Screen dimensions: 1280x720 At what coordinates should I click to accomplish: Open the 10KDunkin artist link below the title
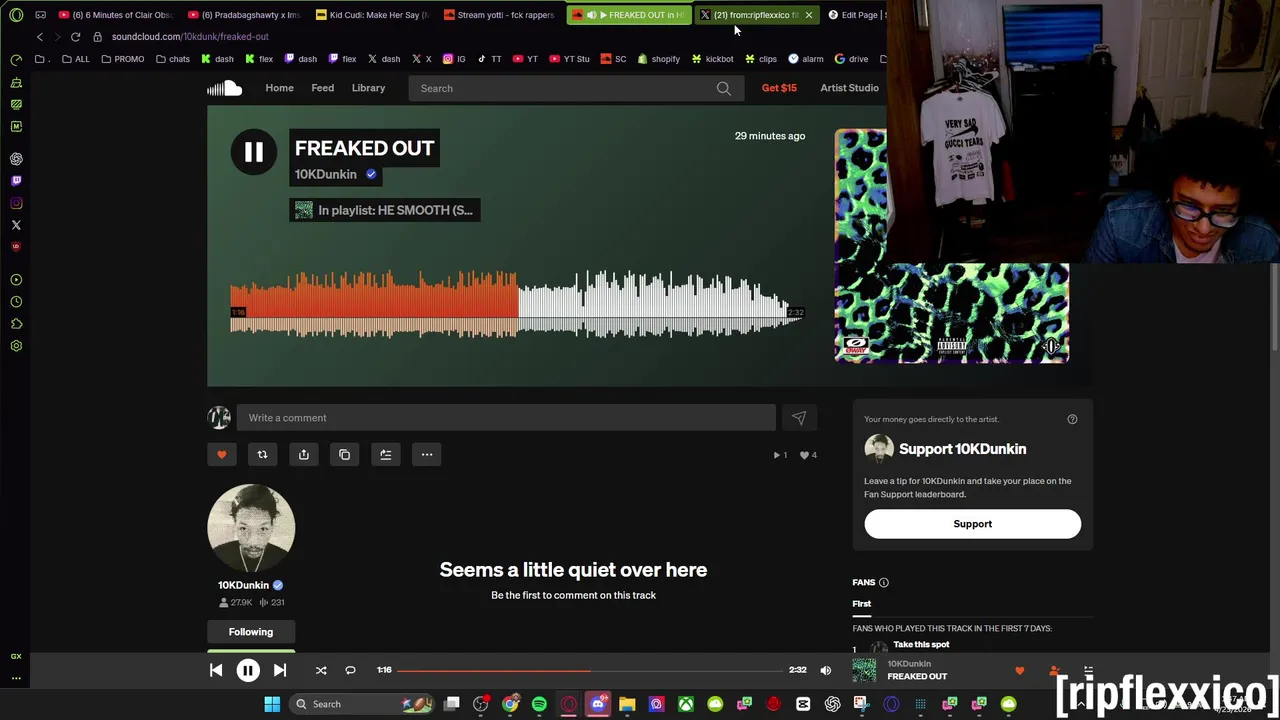pos(325,174)
